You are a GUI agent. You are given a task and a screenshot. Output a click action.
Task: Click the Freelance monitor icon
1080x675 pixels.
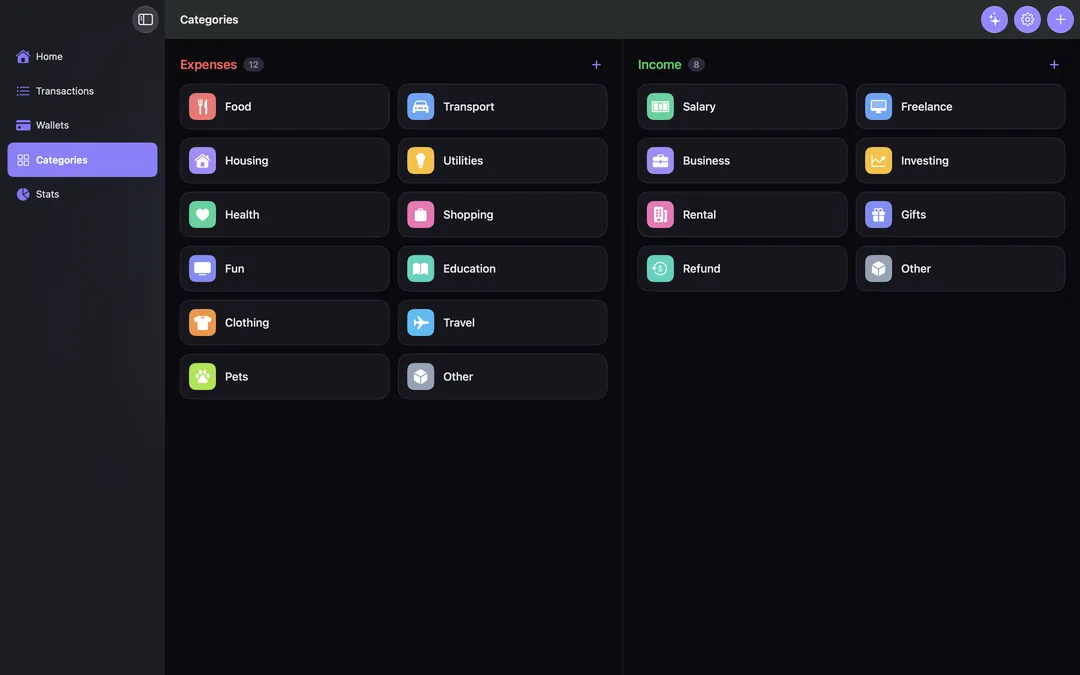click(x=878, y=107)
